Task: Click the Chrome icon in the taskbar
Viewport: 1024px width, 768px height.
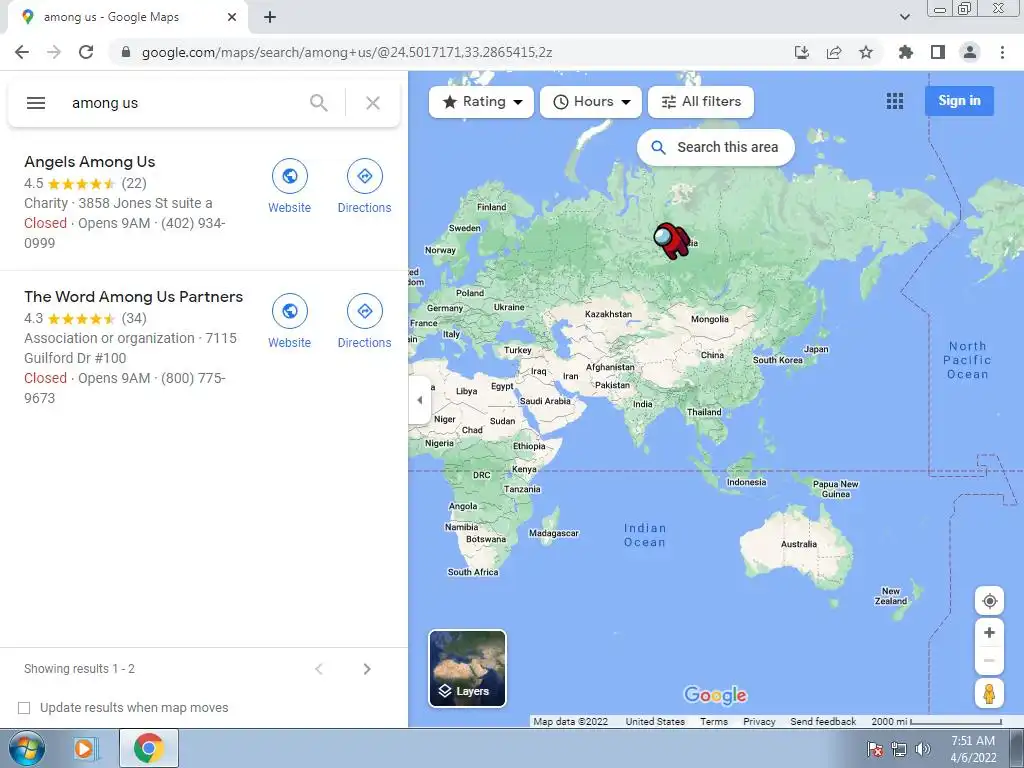Action: coord(149,748)
